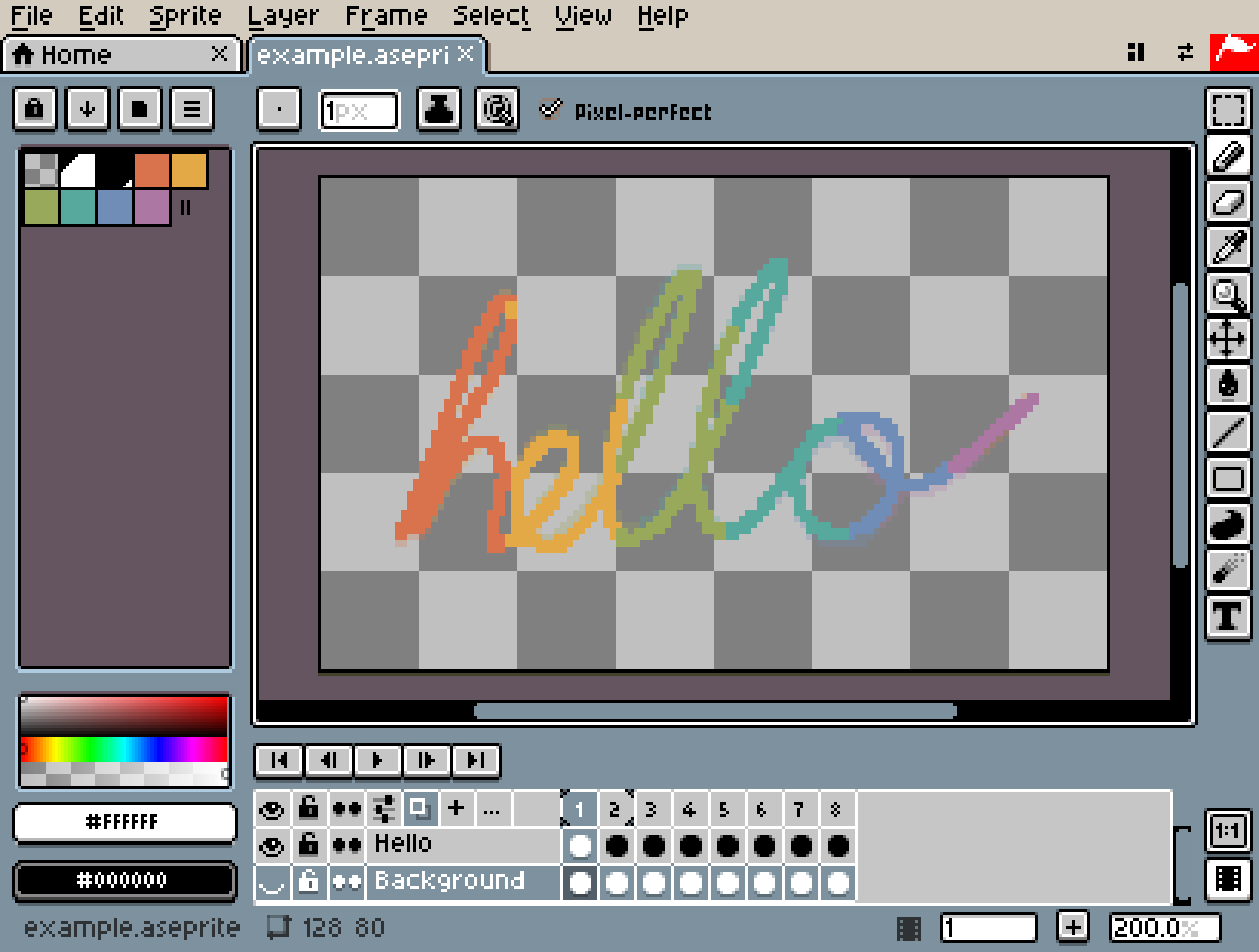
Task: Click the palette presets icon
Action: [139, 109]
